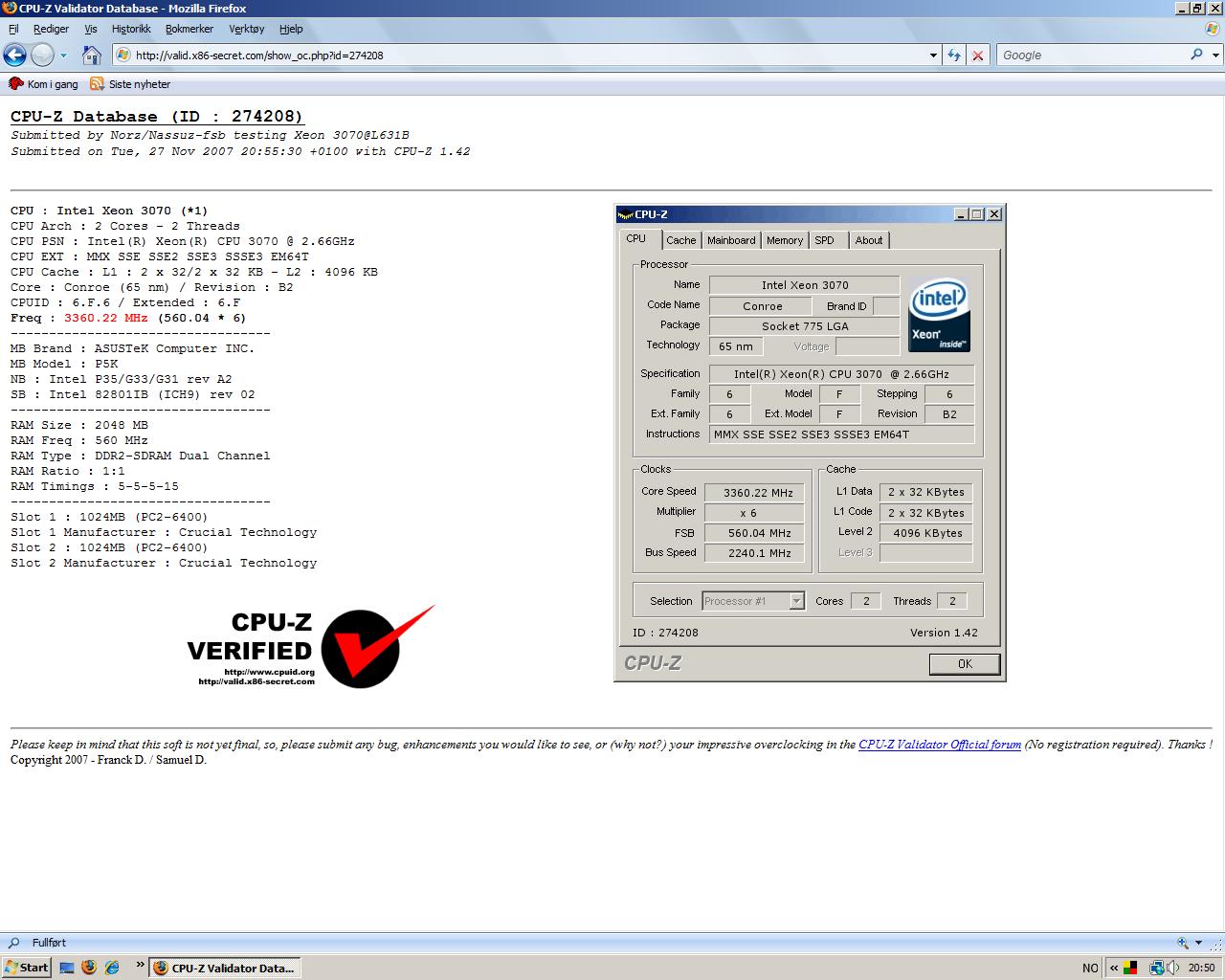This screenshot has width=1225, height=980.
Task: Open the Kom i gang bookmark
Action: tap(43, 84)
